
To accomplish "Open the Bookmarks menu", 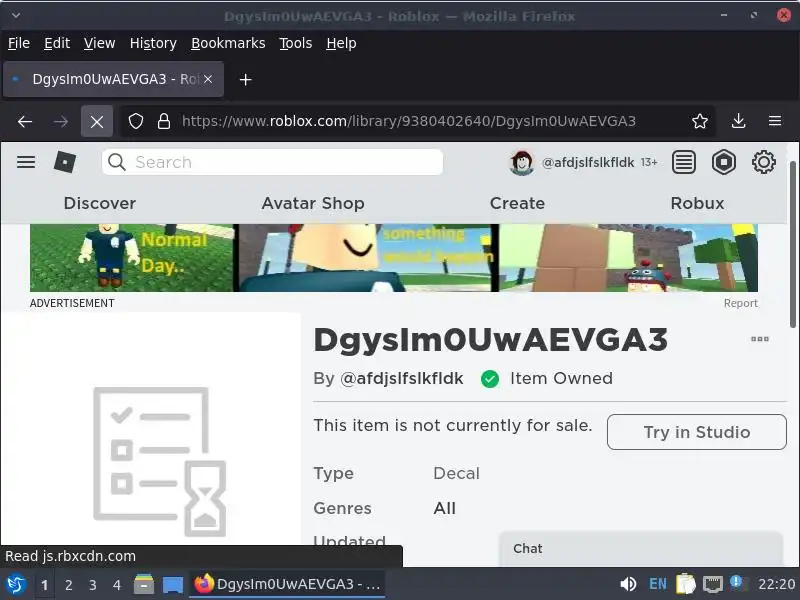I will [228, 43].
